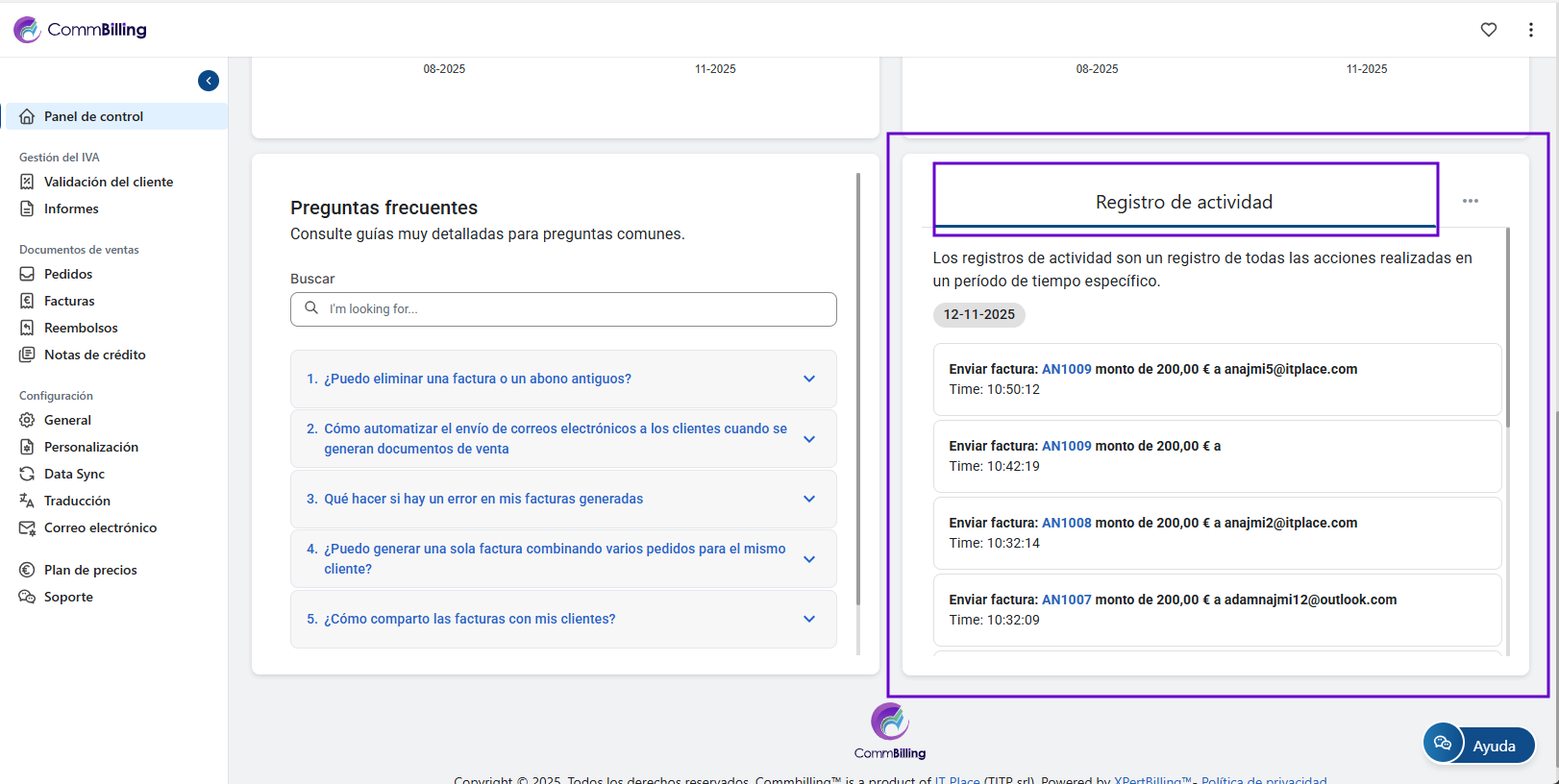Viewport: 1559px width, 784px height.
Task: Click the Reembolsos sidebar icon
Action: [27, 328]
